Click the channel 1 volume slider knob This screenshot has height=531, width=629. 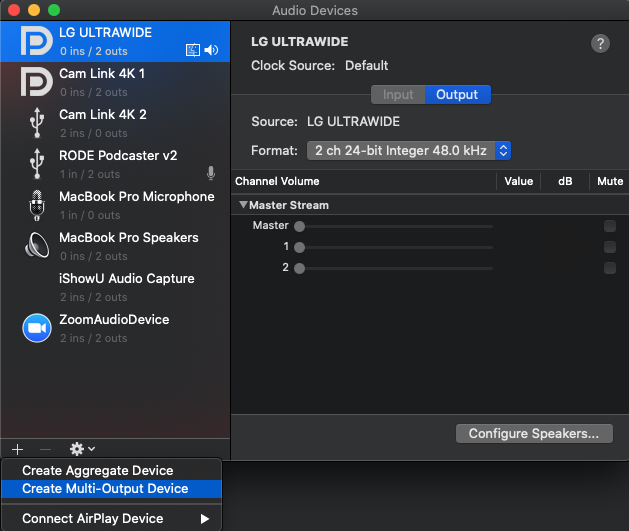(x=299, y=247)
